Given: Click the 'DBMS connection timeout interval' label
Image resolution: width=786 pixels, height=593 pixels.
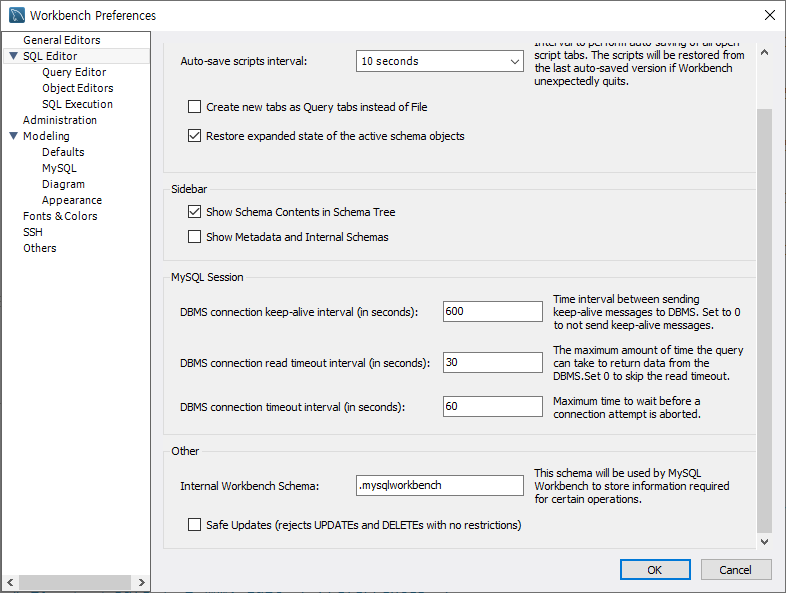Looking at the screenshot, I should click(293, 407).
